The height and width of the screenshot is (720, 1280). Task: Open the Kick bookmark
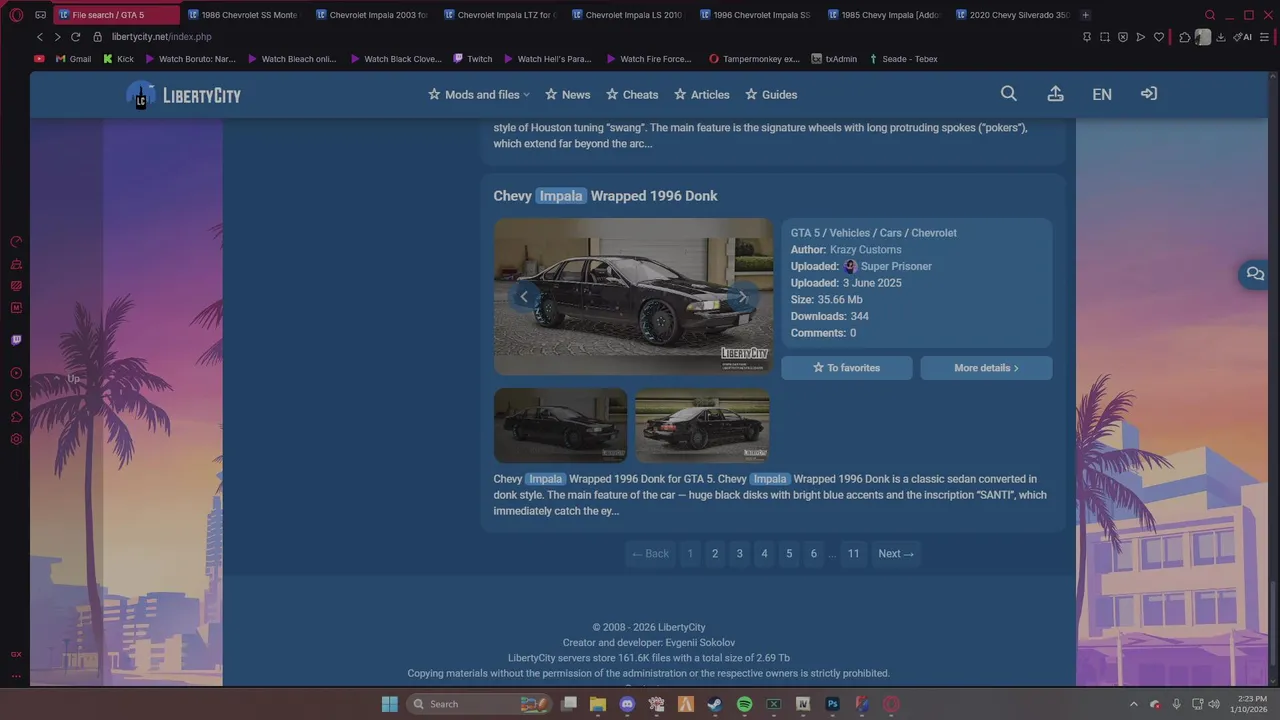pos(118,59)
